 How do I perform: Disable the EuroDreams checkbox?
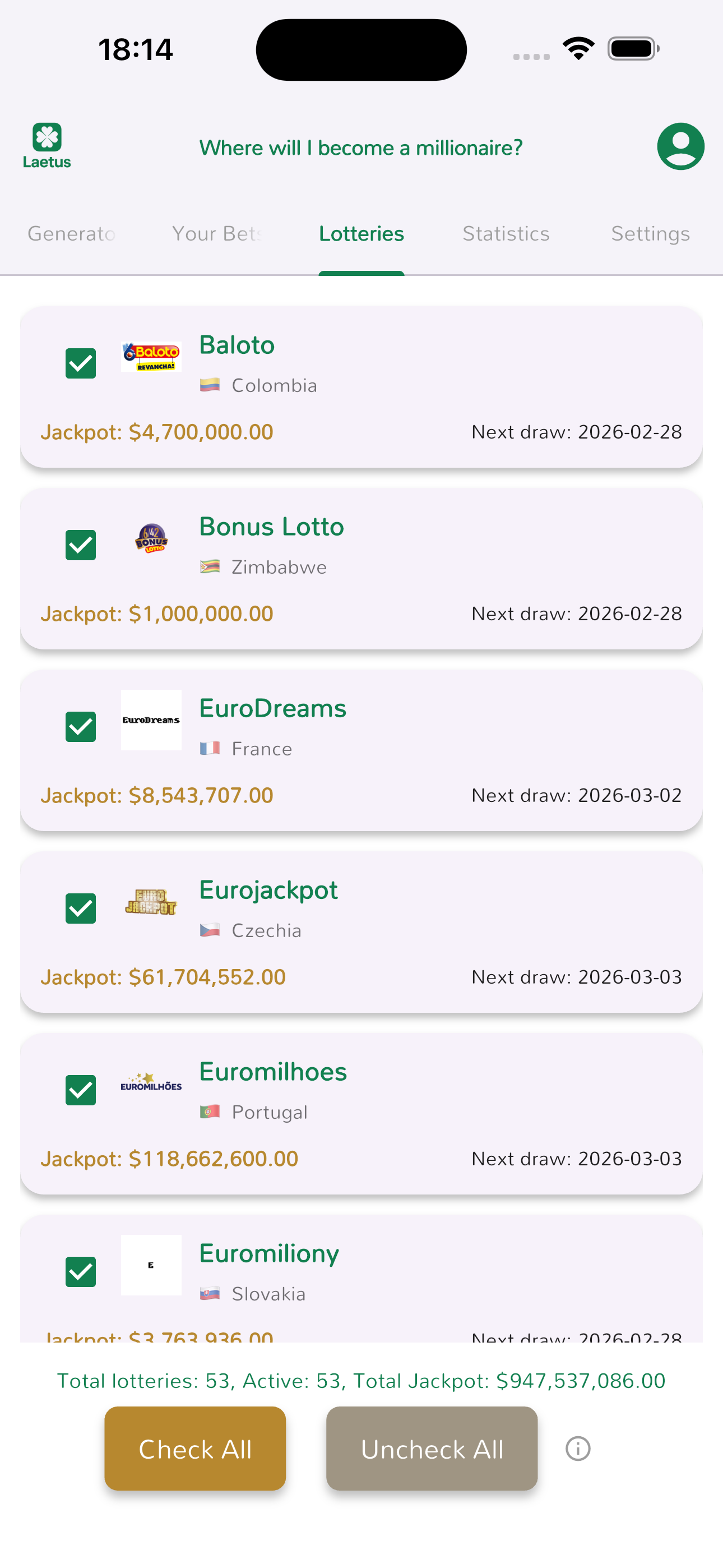click(x=81, y=727)
